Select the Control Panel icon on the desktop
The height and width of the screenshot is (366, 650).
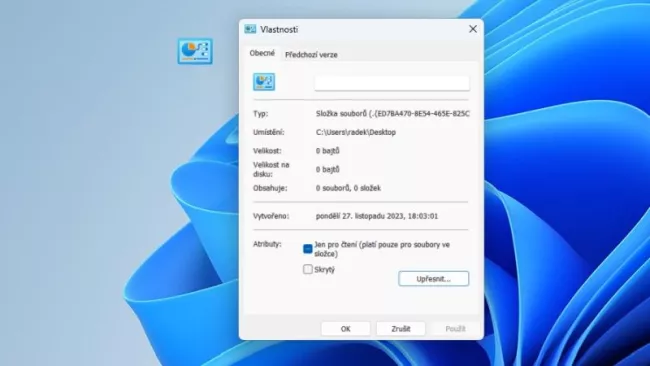coord(195,51)
